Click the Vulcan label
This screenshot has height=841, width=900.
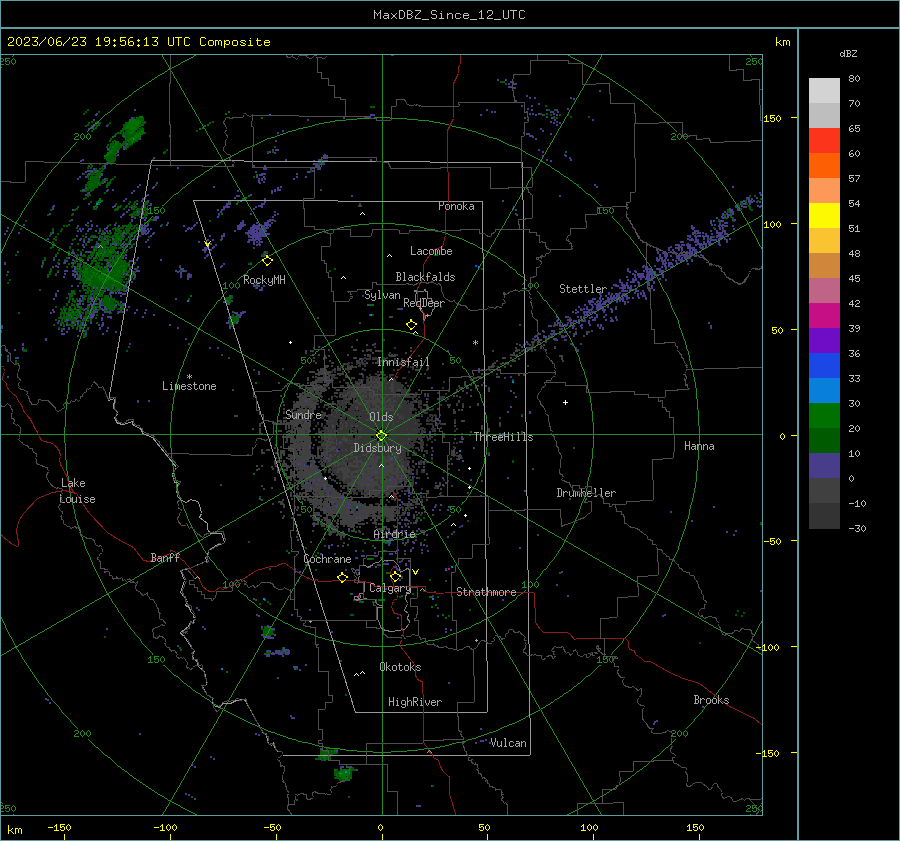pyautogui.click(x=508, y=743)
